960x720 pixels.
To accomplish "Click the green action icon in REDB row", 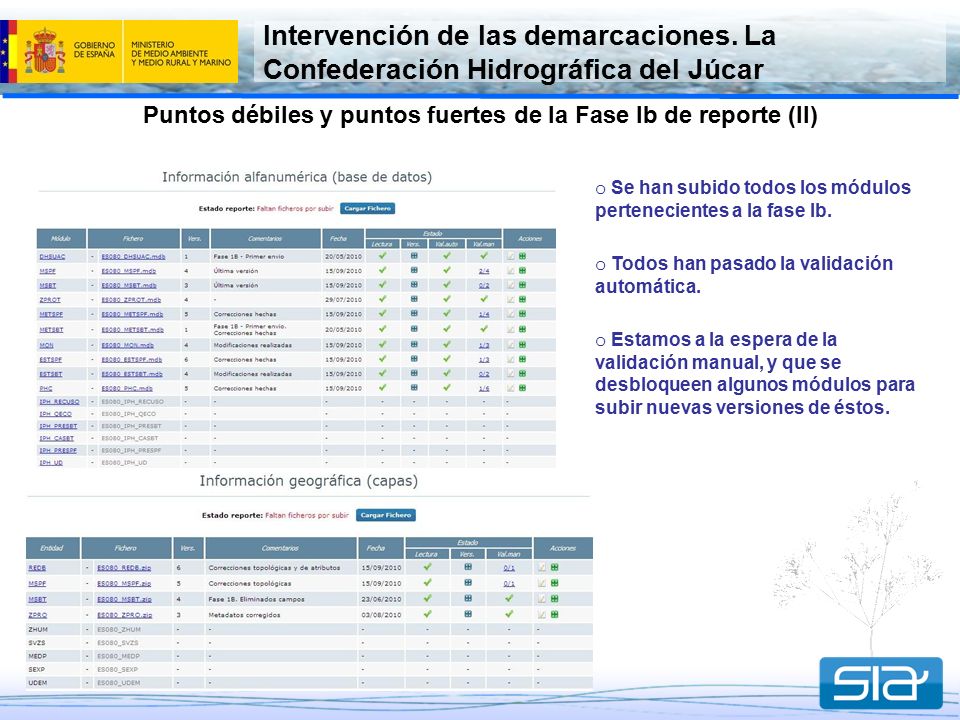I will coord(555,567).
